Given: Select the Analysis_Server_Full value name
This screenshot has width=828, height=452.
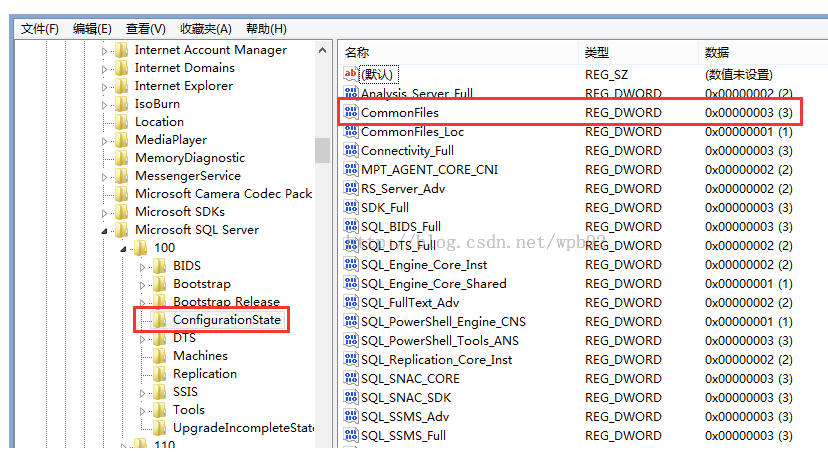Looking at the screenshot, I should (417, 93).
